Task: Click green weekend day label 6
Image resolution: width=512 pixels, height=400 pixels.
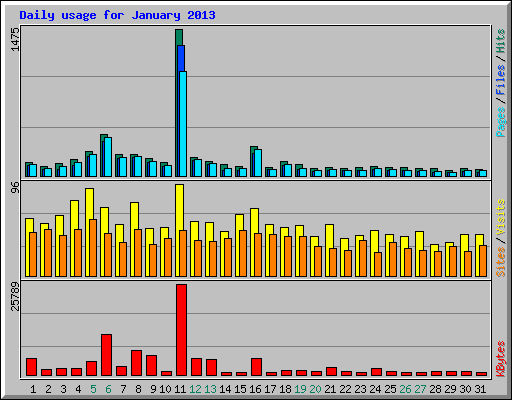Action: 108,389
